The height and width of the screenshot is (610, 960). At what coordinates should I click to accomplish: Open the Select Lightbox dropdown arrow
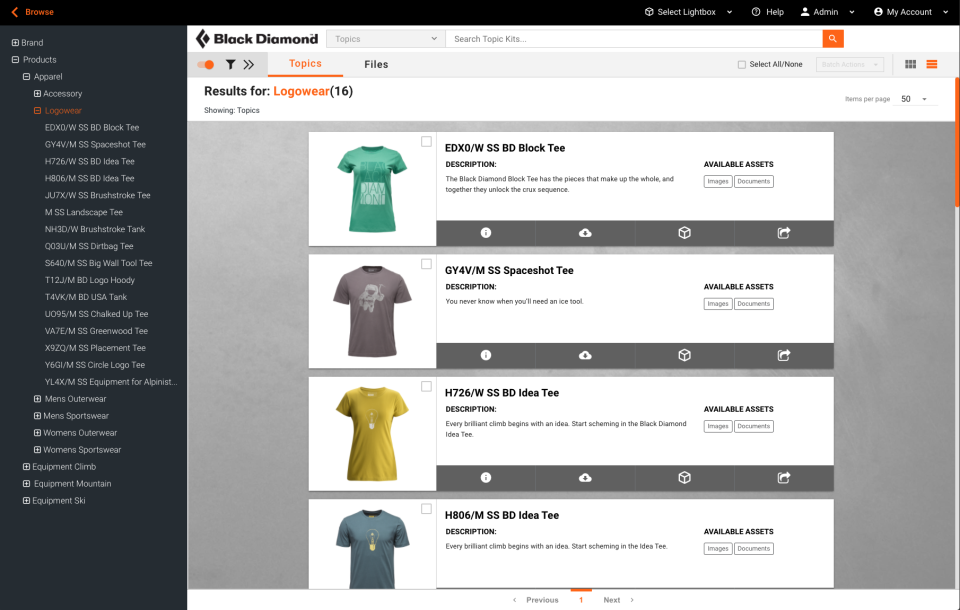[x=729, y=12]
